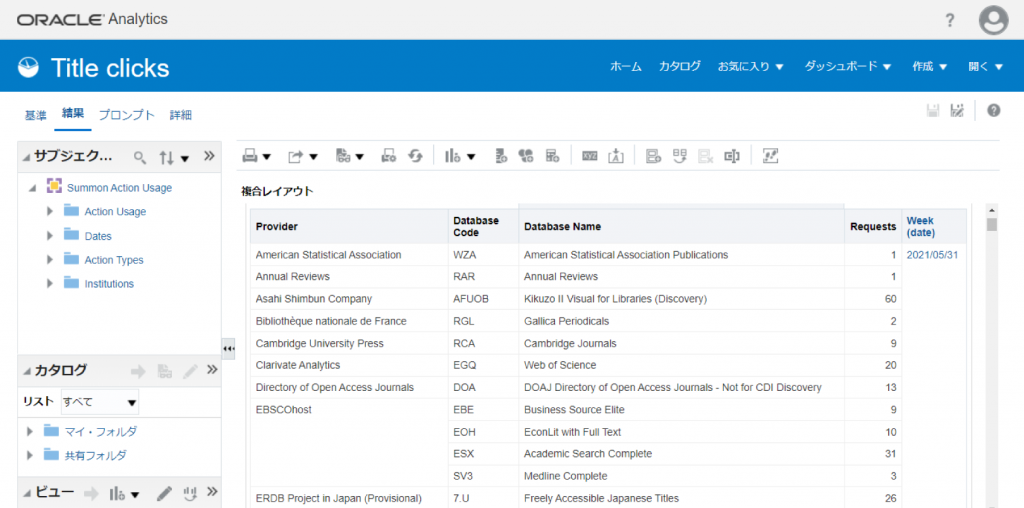Click the rearrange layouts toolbar icon

pos(680,156)
